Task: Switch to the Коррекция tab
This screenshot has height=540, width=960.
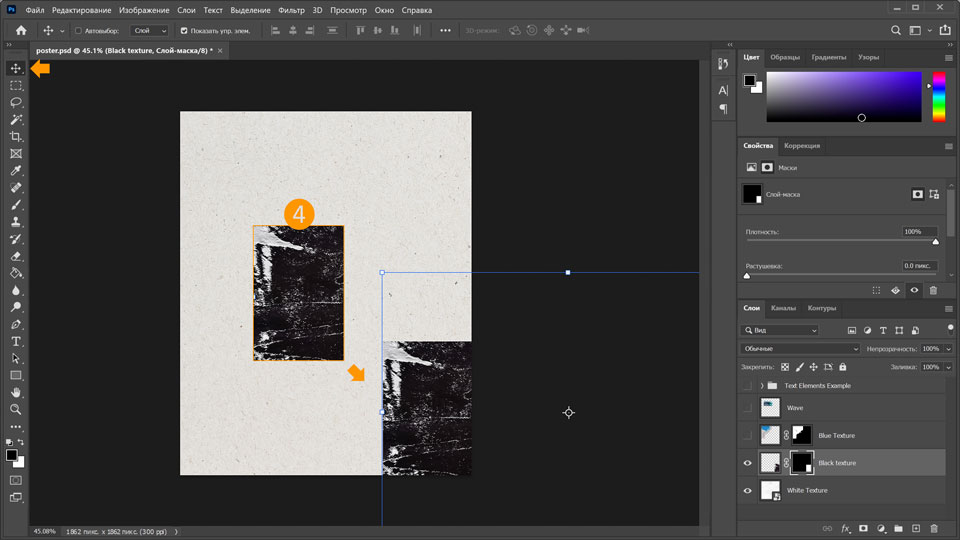Action: [x=802, y=145]
